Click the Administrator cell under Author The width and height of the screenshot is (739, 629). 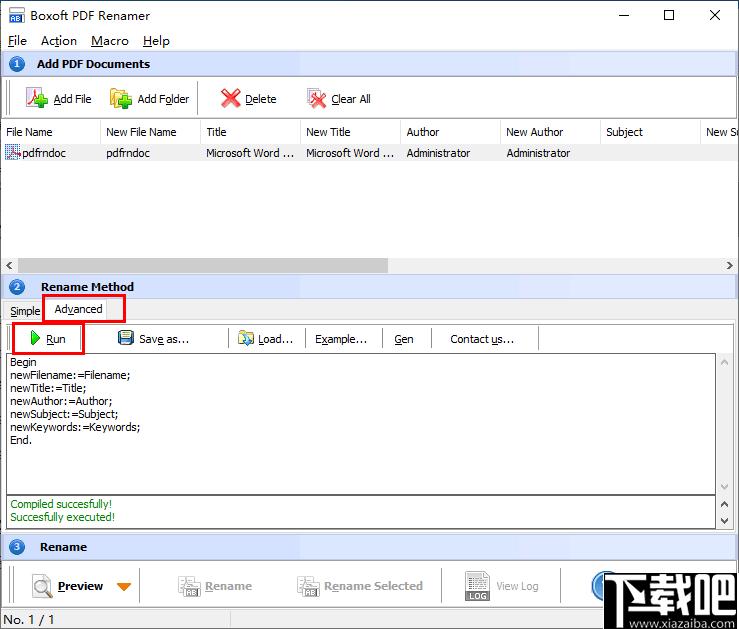coord(438,153)
